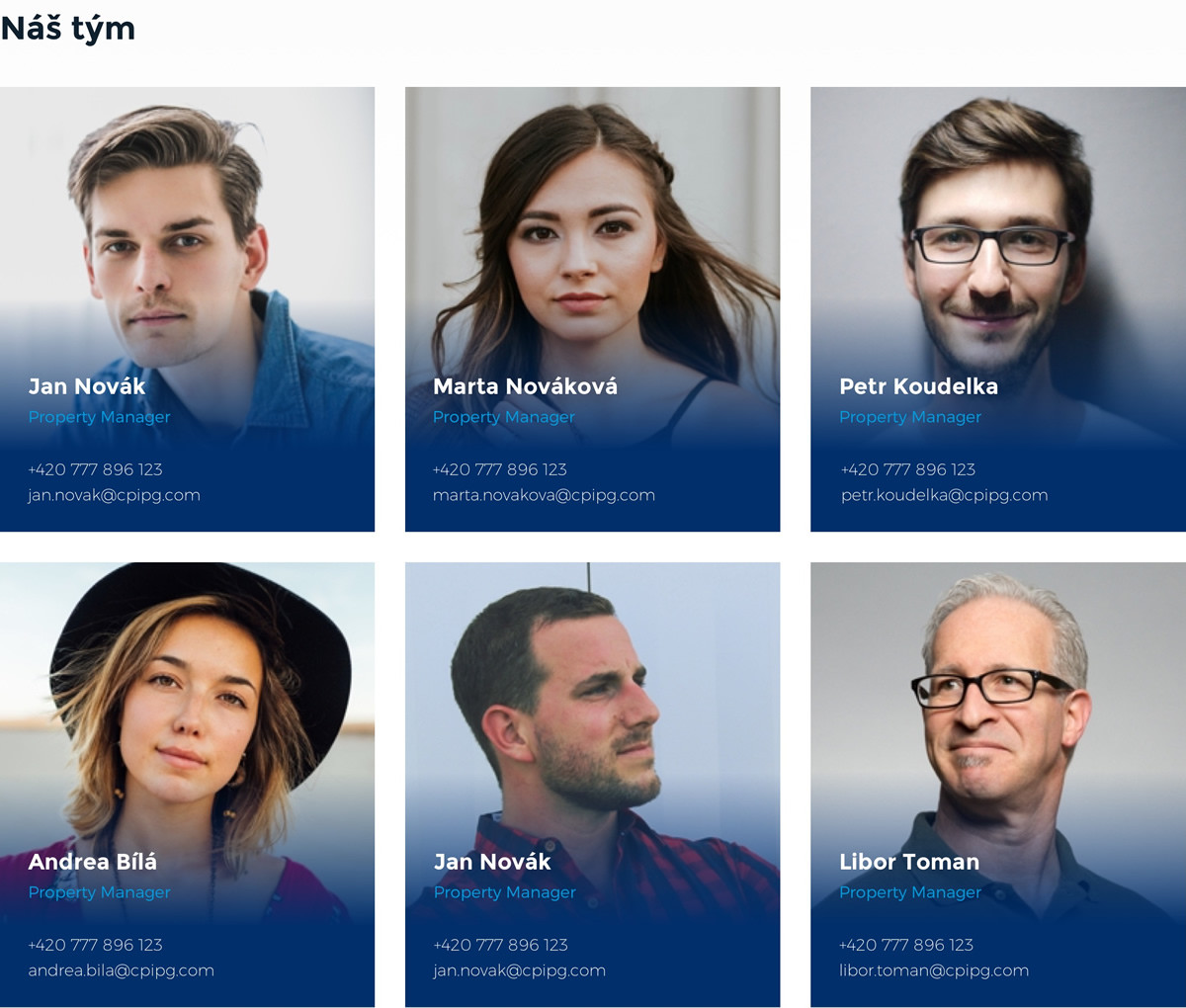The height and width of the screenshot is (1008, 1186).
Task: Click Property Manager label under Petr Koudelka
Action: point(910,417)
